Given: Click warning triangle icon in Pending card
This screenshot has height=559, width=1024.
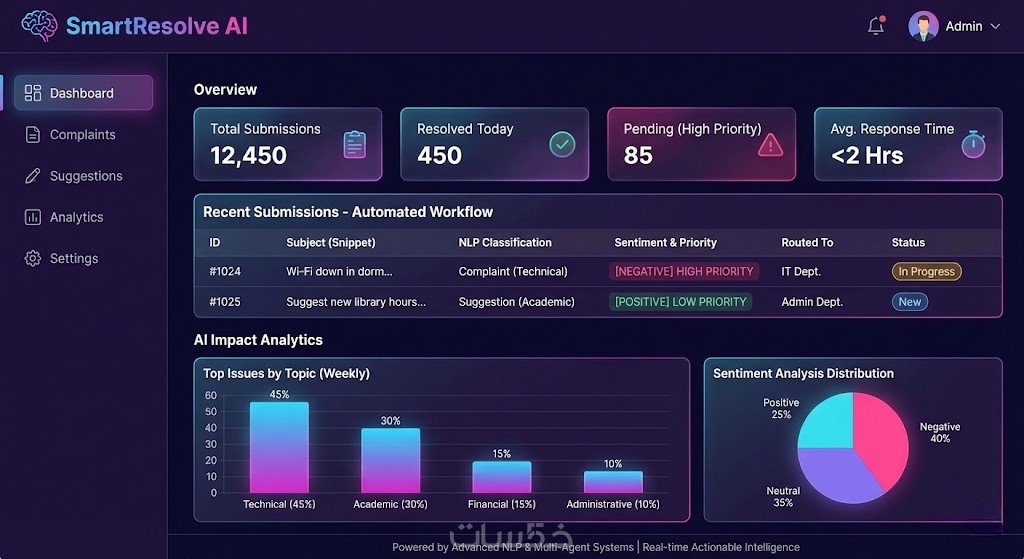Looking at the screenshot, I should pos(770,145).
